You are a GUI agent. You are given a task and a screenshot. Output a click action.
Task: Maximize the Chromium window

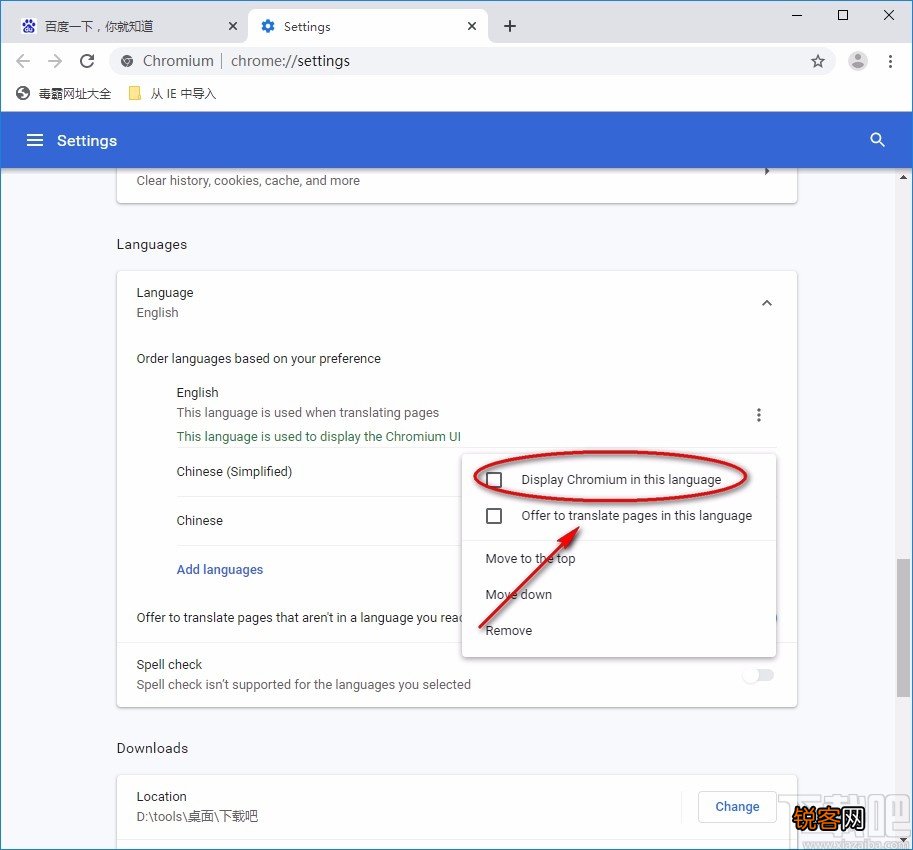842,15
